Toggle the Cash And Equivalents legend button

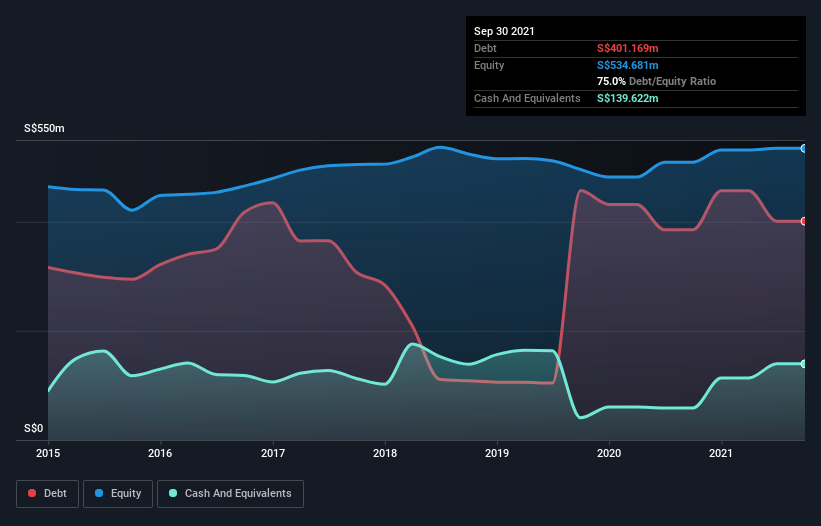click(x=230, y=494)
